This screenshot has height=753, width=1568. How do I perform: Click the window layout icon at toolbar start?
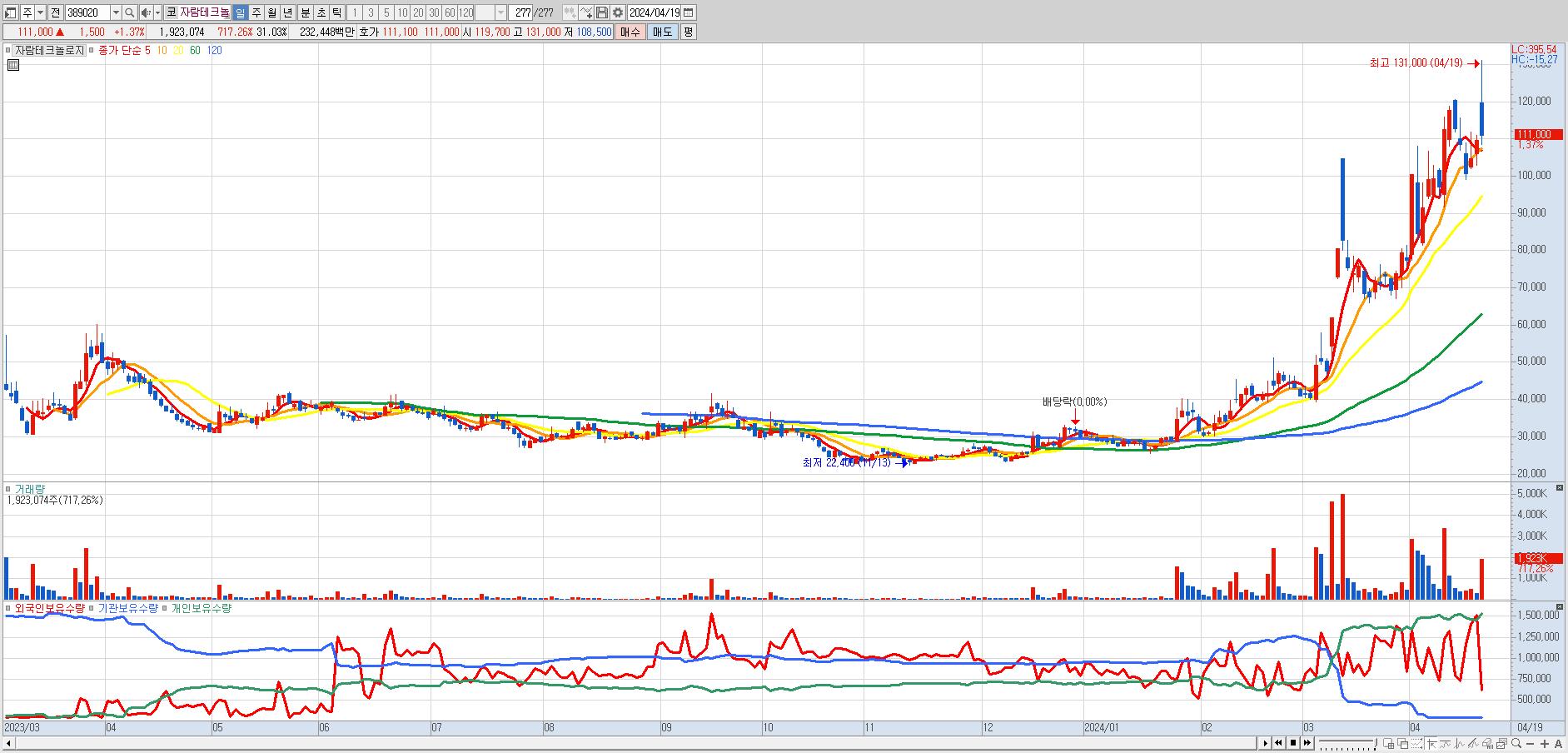click(x=10, y=12)
